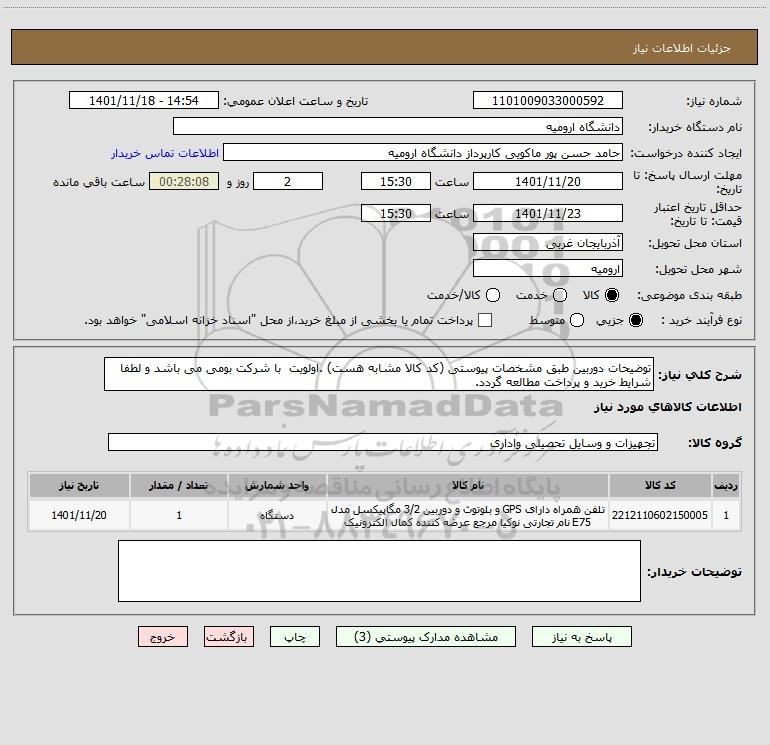Viewport: 770px width, 745px height.
Task: Click goods group field تجهیزات و وسایل تحصیلی
Action: (383, 442)
